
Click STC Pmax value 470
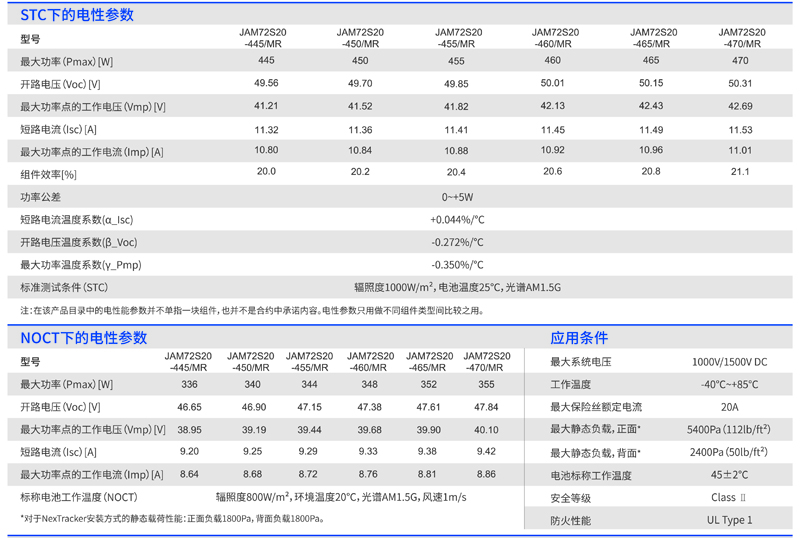[x=740, y=60]
